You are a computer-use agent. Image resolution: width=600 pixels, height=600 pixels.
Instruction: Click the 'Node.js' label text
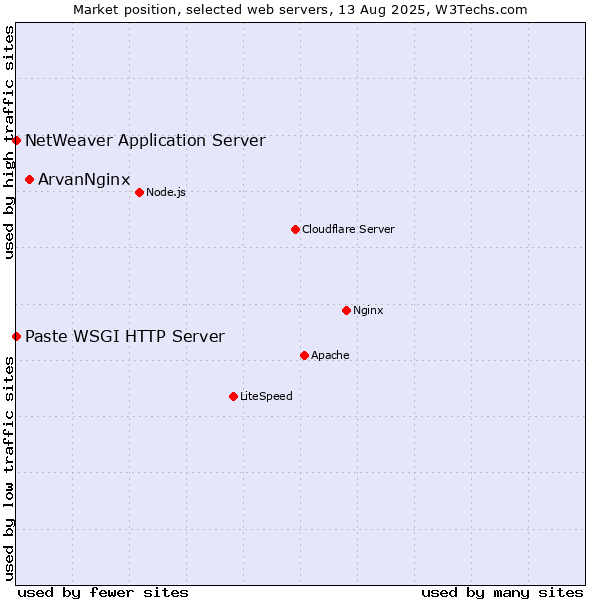166,192
